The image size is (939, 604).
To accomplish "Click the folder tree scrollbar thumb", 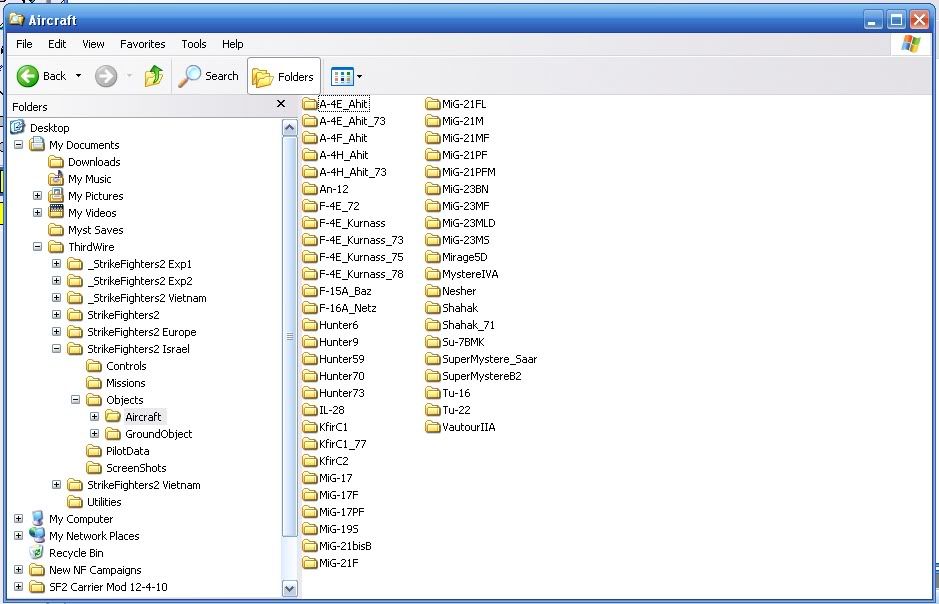I will (x=289, y=336).
